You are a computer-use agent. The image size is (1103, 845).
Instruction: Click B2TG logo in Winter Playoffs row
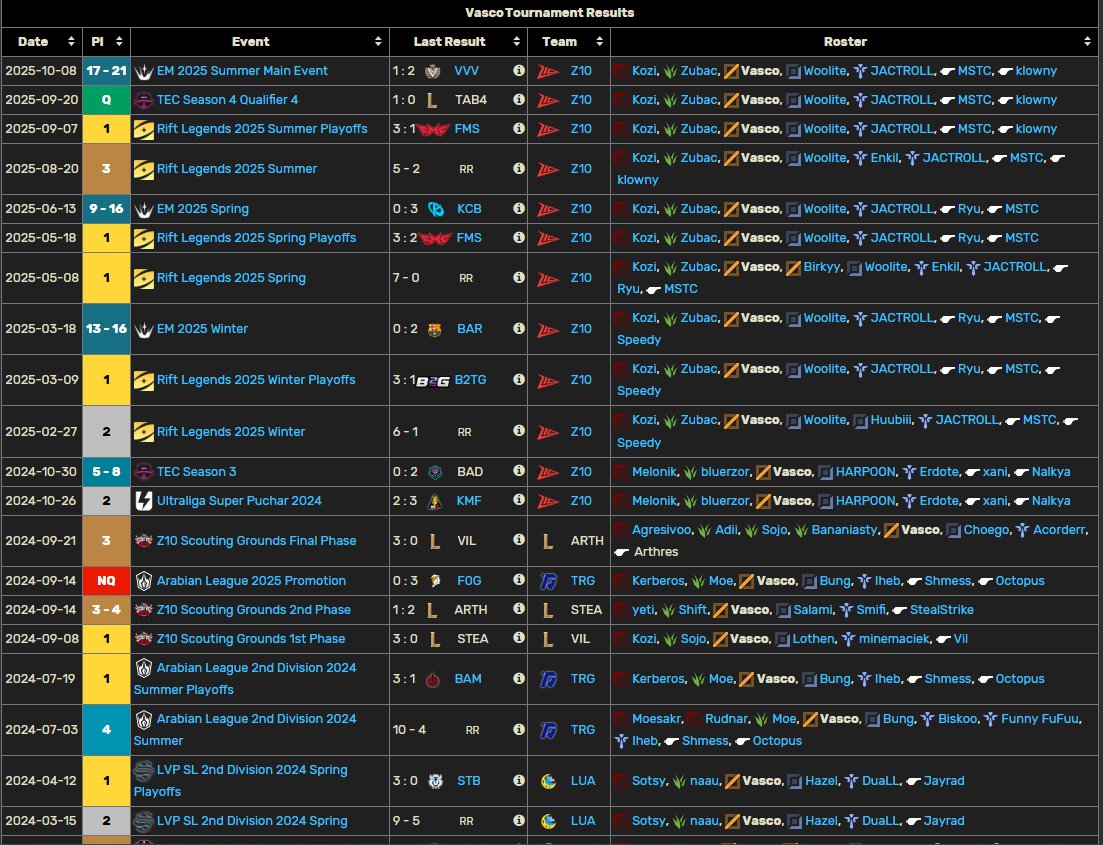point(433,381)
